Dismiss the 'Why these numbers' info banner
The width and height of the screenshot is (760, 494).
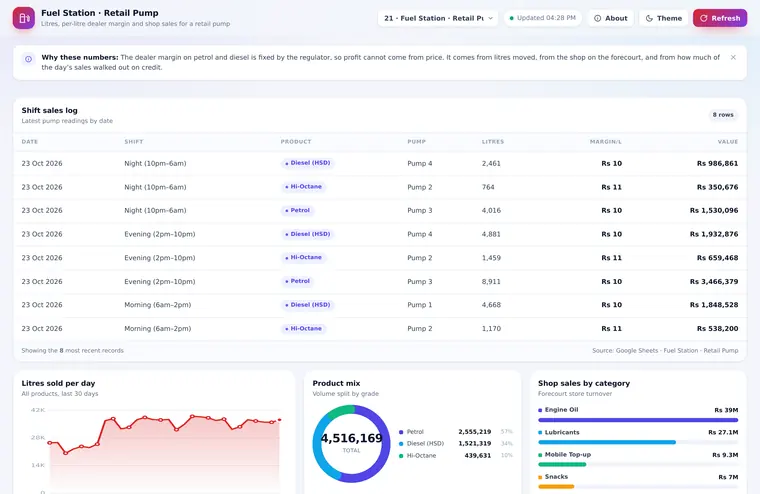coord(733,57)
